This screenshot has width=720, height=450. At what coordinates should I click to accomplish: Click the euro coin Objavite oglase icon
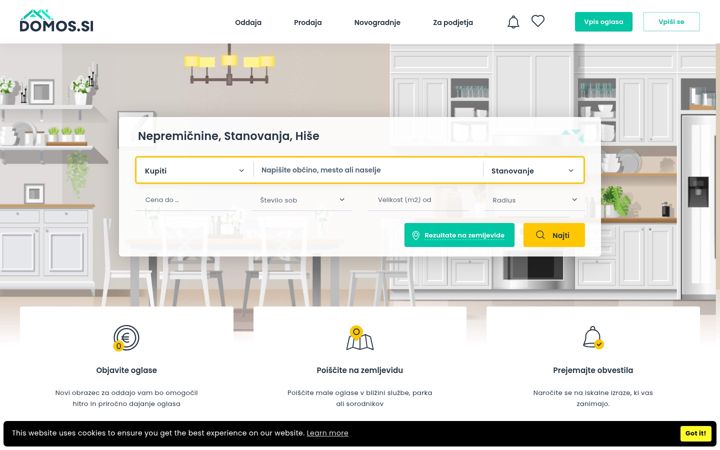click(126, 338)
